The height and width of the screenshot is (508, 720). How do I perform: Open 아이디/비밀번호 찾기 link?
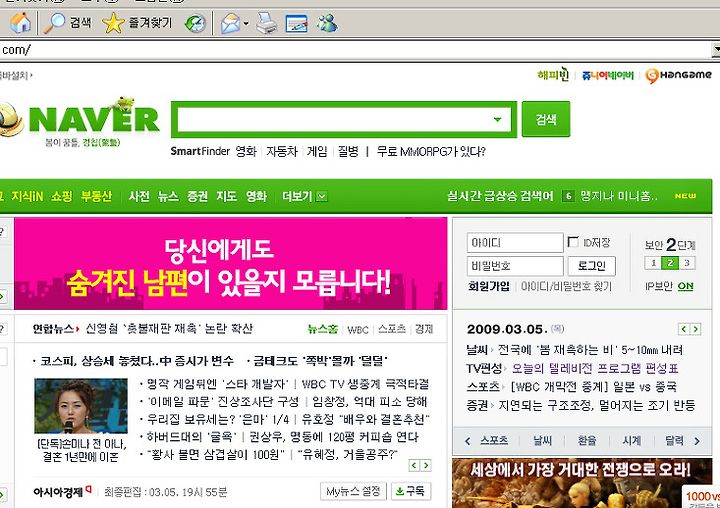[x=566, y=287]
